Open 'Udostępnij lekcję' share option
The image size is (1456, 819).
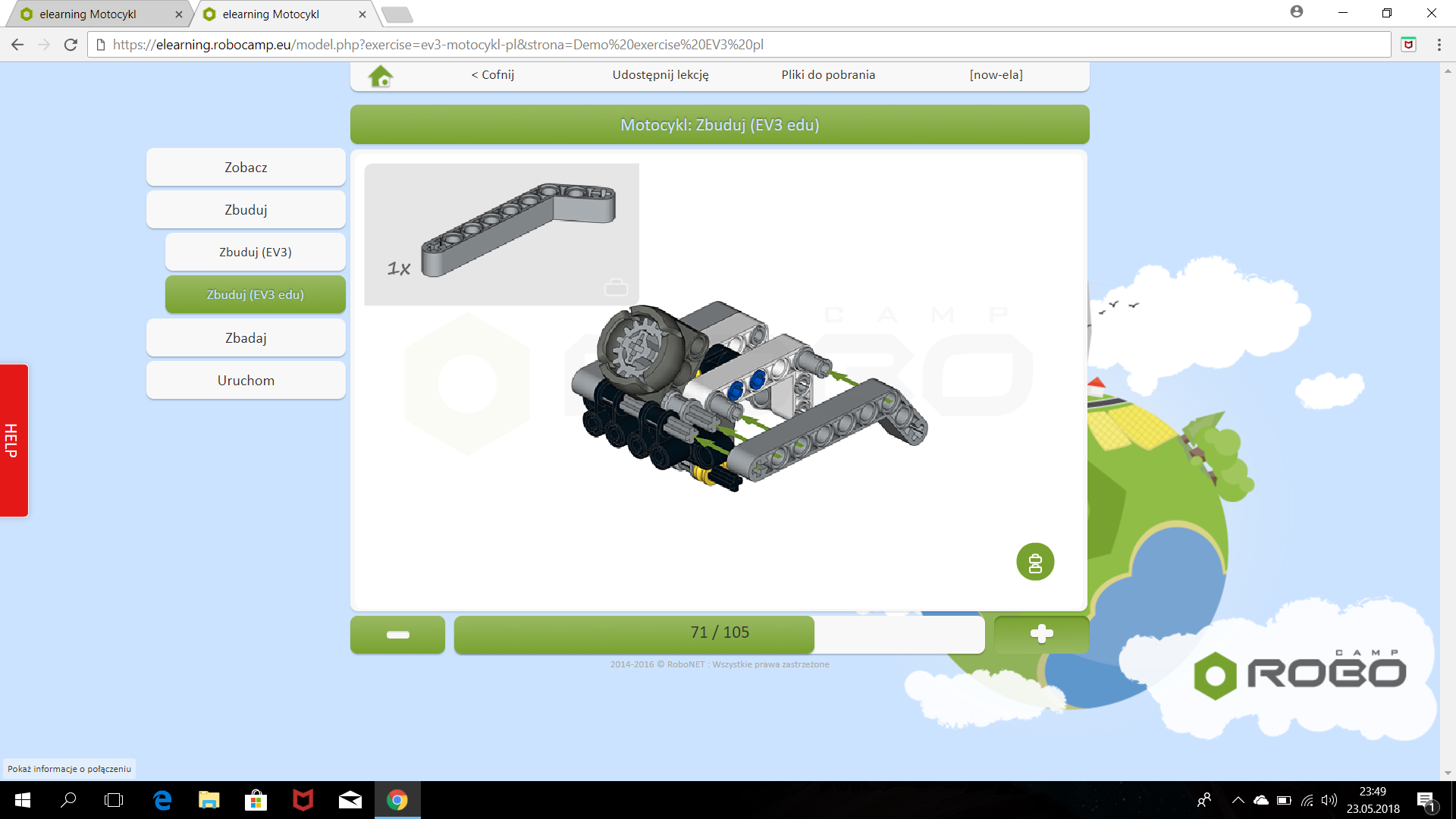[661, 75]
